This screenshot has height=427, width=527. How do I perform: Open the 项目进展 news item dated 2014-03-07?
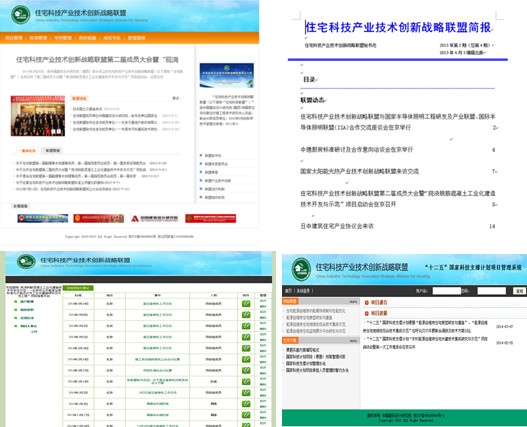pos(426,326)
